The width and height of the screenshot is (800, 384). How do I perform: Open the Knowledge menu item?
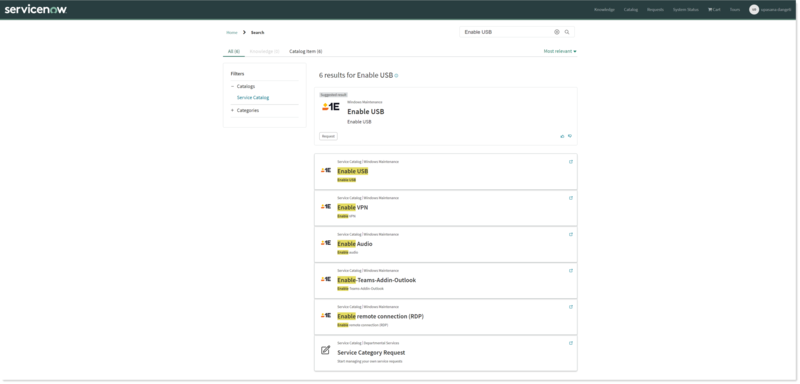point(604,10)
